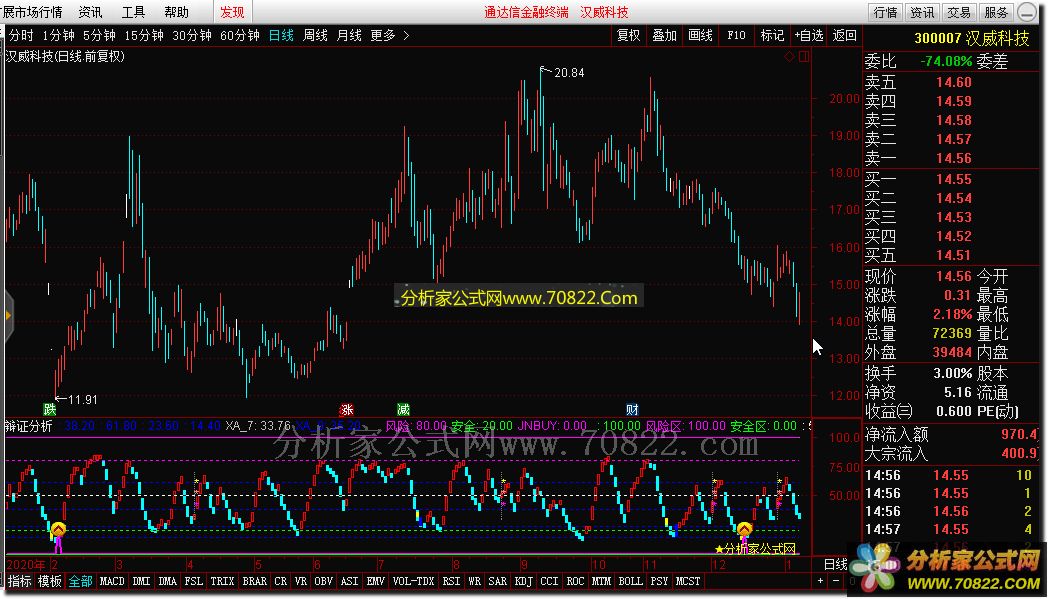This screenshot has height=599, width=1049.
Task: Click the 买一 price 14.55
Action: tap(953, 179)
